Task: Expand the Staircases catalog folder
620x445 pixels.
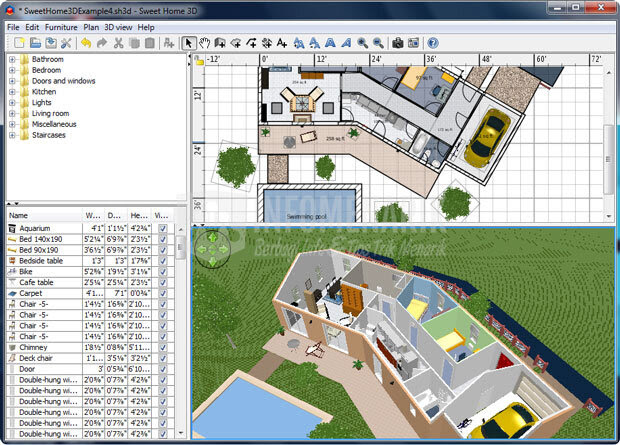Action: click(12, 135)
